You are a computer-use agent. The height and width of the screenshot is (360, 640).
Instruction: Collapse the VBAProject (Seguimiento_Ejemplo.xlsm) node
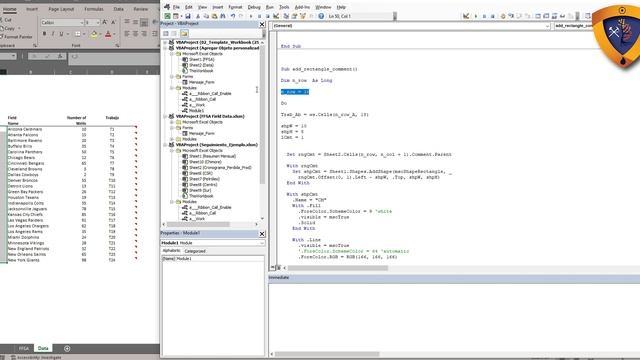[165, 145]
